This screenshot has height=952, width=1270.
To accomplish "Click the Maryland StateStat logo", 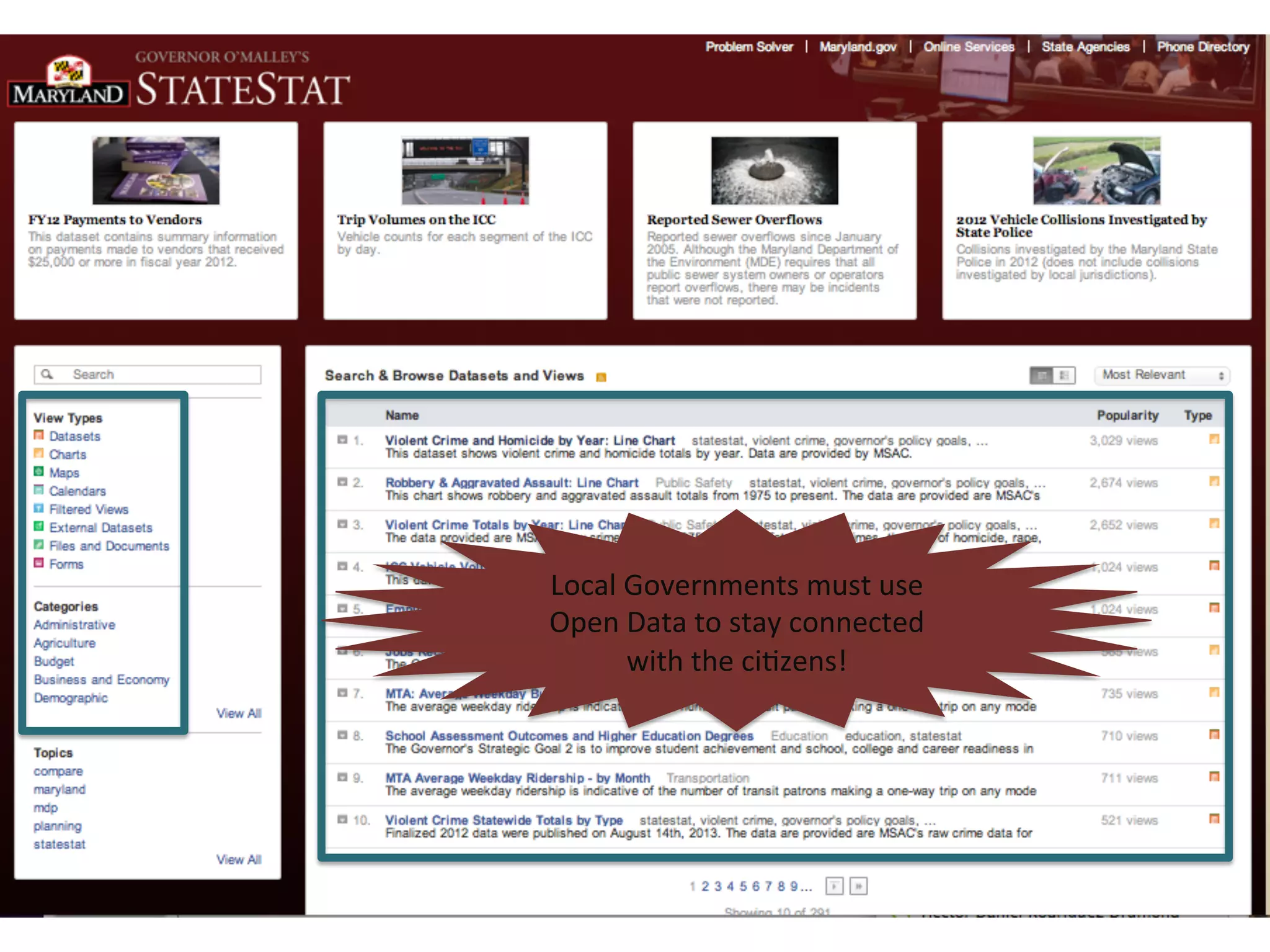I will pyautogui.click(x=180, y=81).
